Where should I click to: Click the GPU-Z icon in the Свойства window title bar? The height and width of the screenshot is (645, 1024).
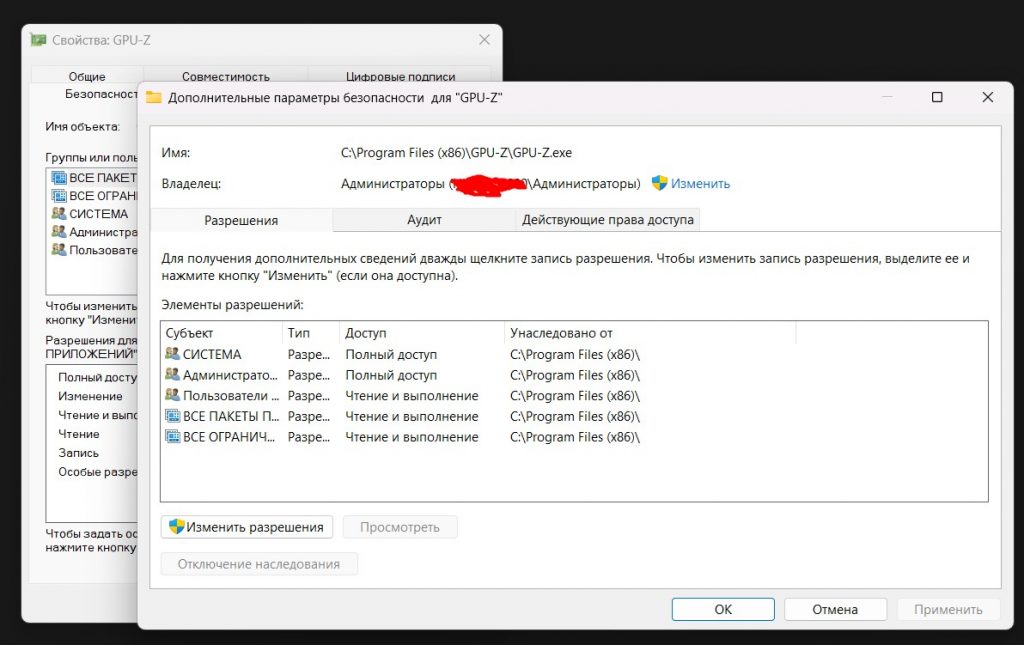click(39, 40)
